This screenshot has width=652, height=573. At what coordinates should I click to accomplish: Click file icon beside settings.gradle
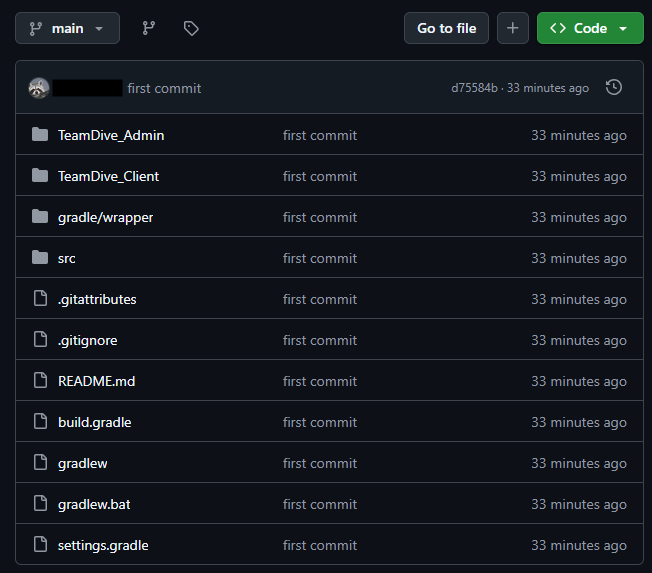click(x=40, y=544)
